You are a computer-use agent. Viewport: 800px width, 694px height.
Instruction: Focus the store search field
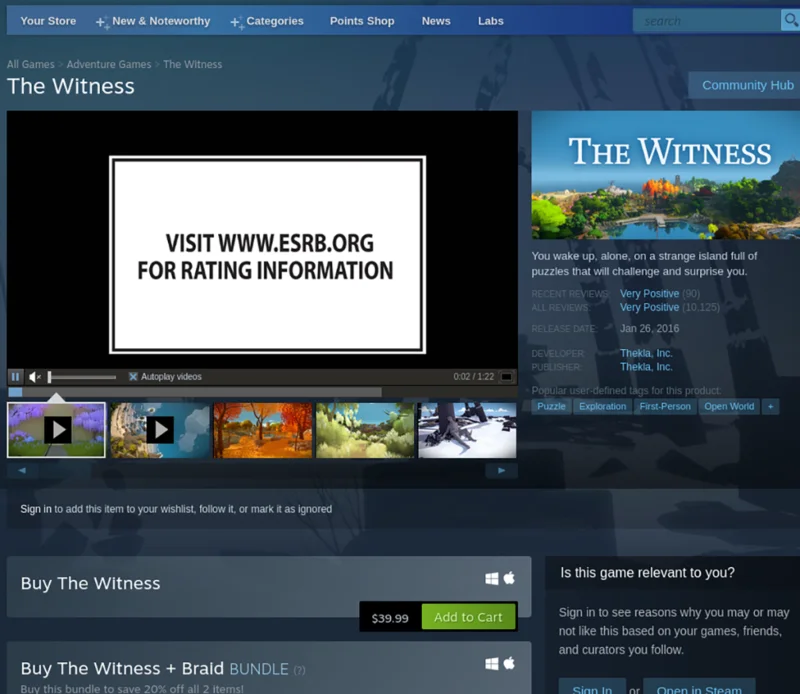coord(707,21)
